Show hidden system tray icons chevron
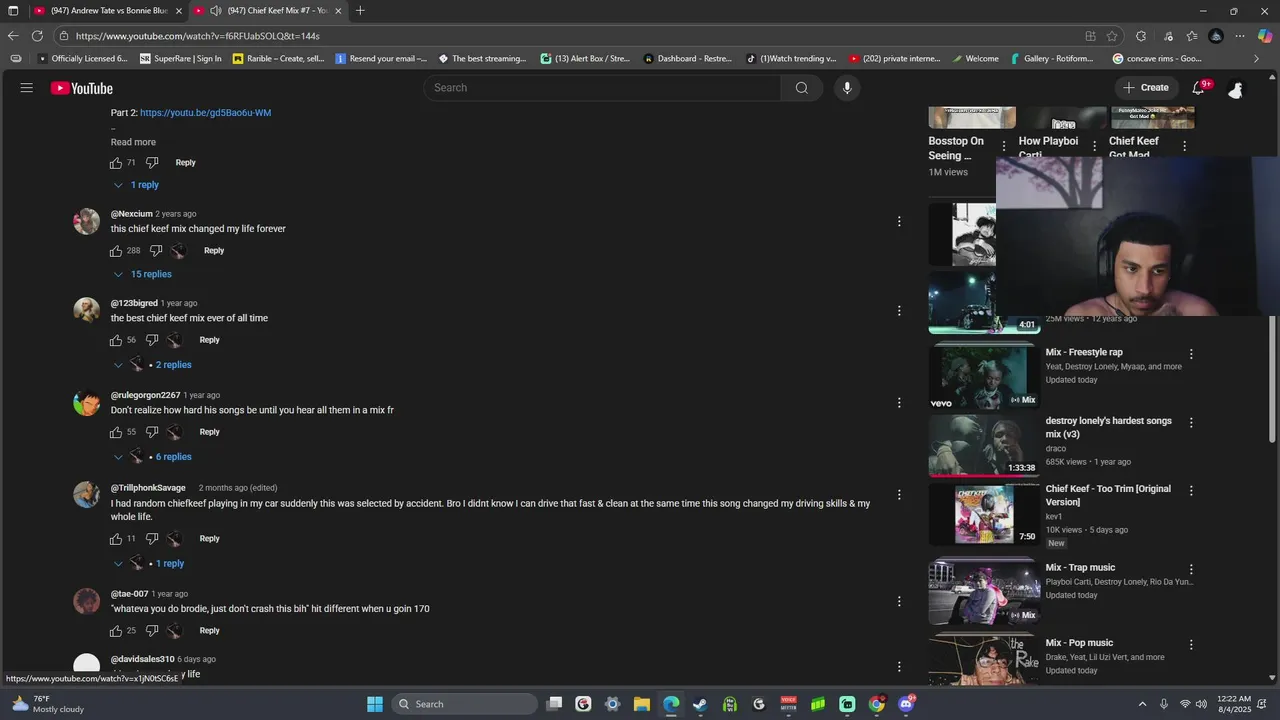 pyautogui.click(x=1142, y=704)
